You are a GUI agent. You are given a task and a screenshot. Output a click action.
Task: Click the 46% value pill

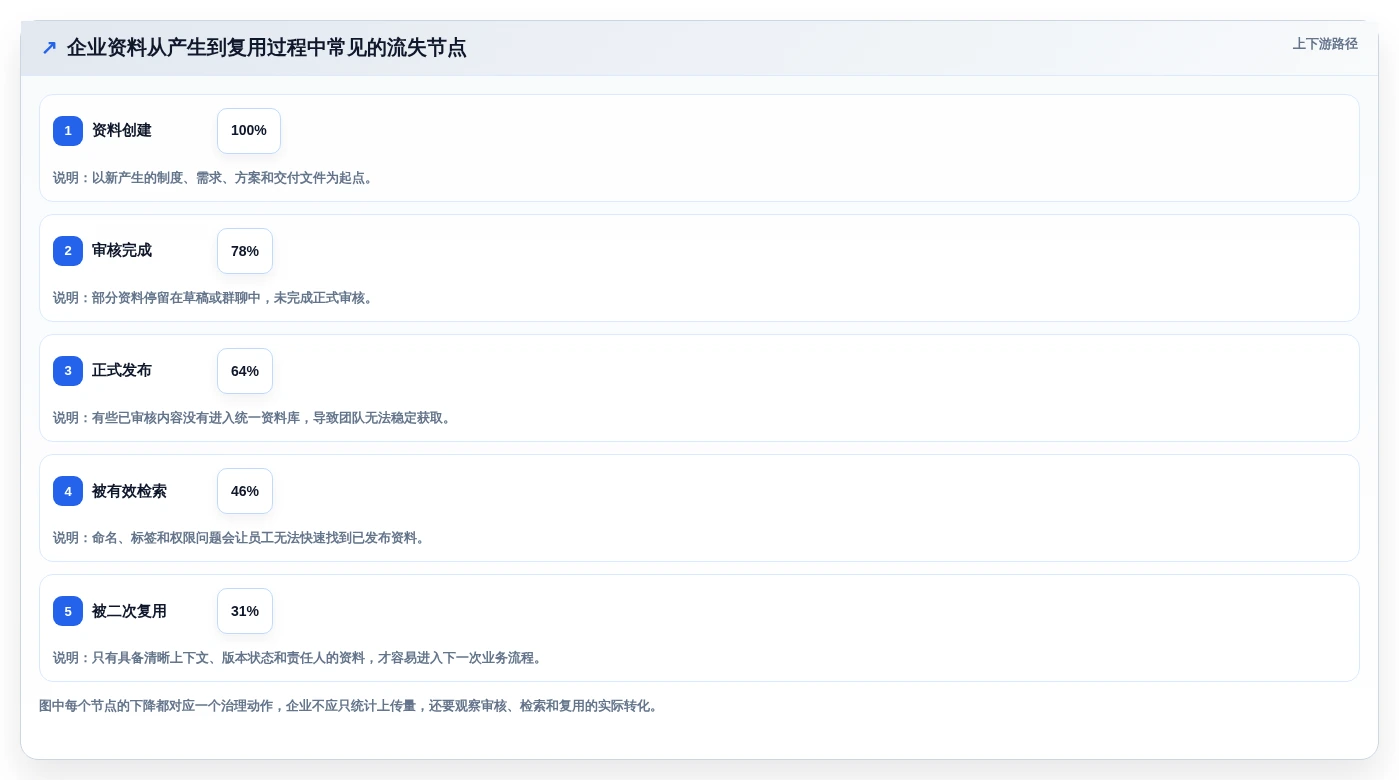(x=245, y=491)
